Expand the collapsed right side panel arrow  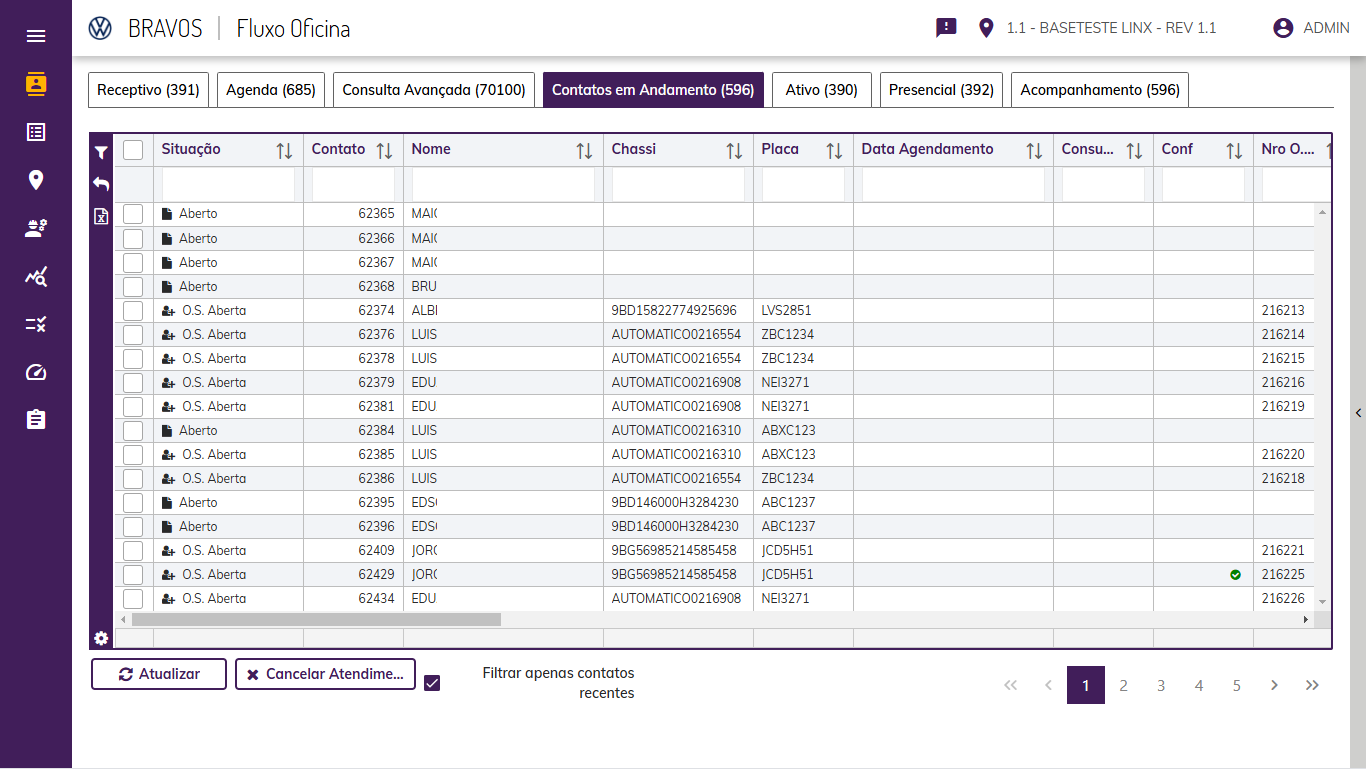pyautogui.click(x=1358, y=413)
